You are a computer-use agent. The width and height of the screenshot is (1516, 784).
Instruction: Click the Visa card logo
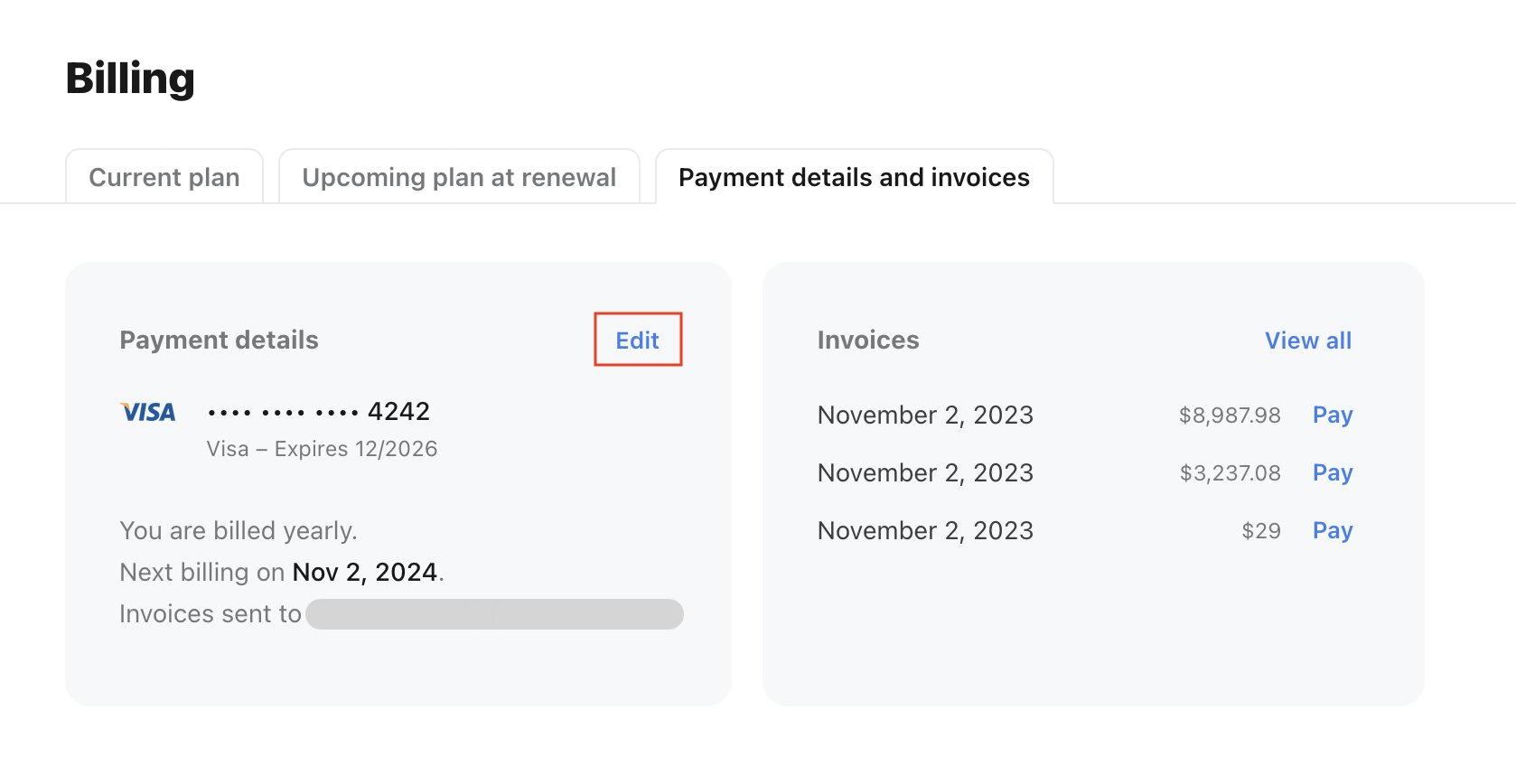(x=148, y=412)
